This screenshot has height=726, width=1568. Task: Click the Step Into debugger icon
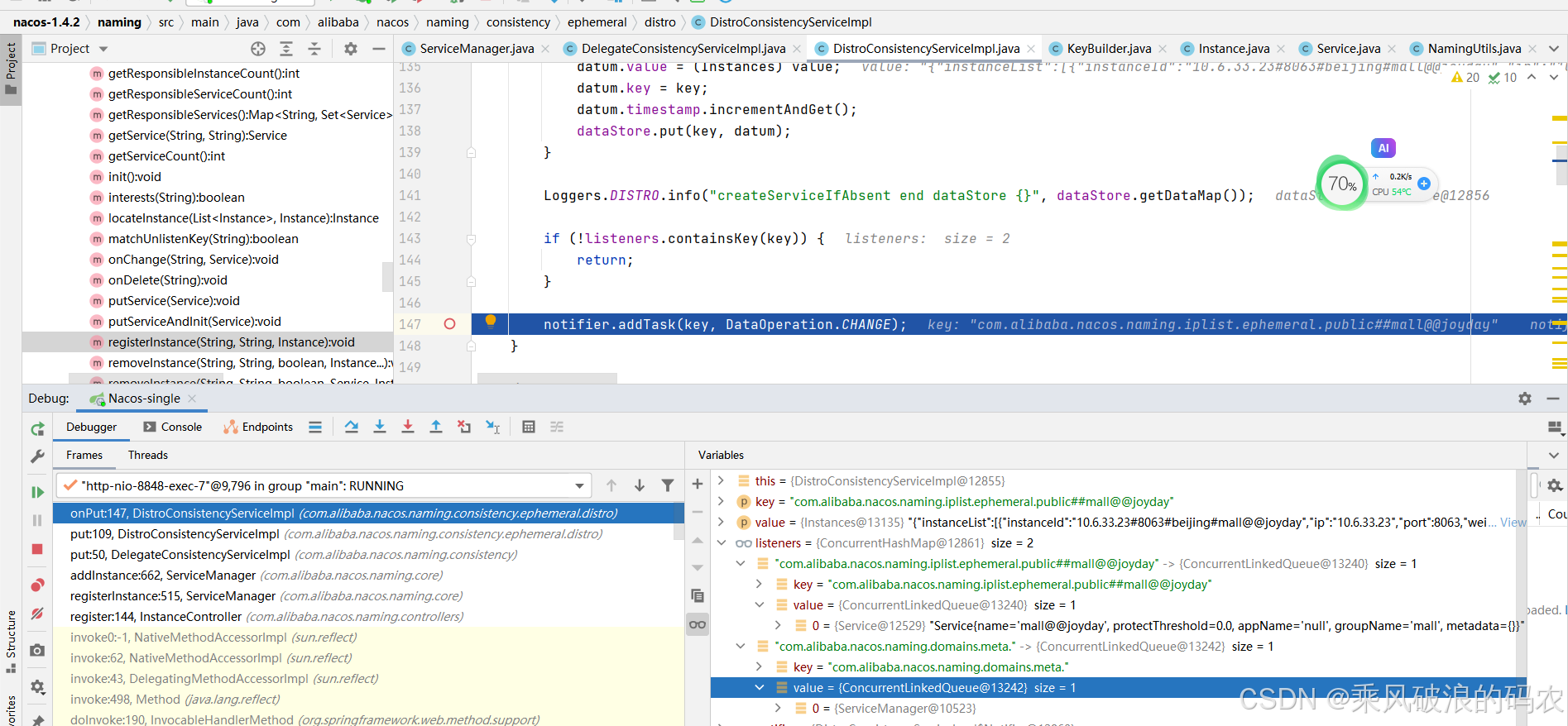point(380,427)
